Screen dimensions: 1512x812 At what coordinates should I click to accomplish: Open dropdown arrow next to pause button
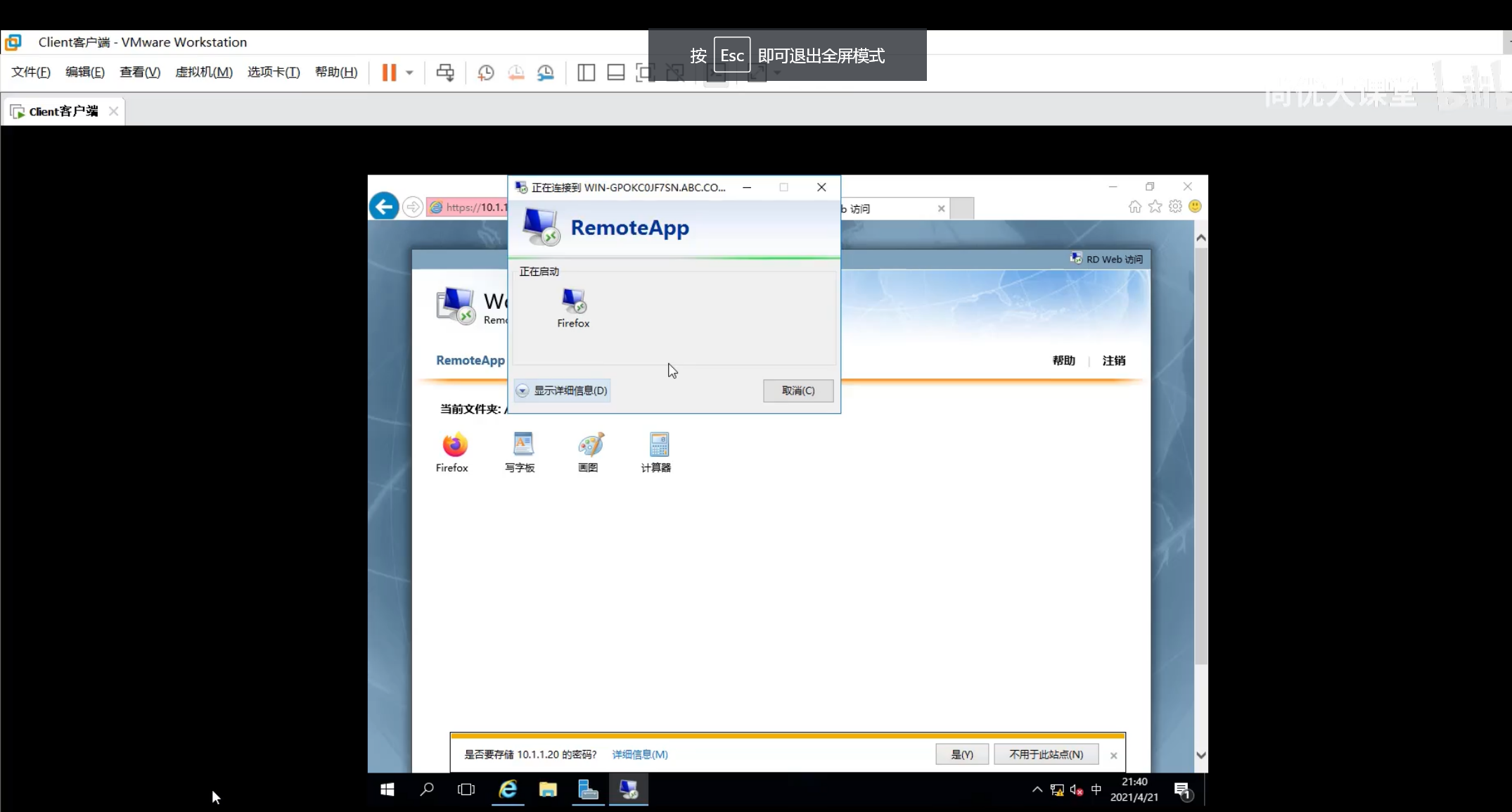pos(409,72)
